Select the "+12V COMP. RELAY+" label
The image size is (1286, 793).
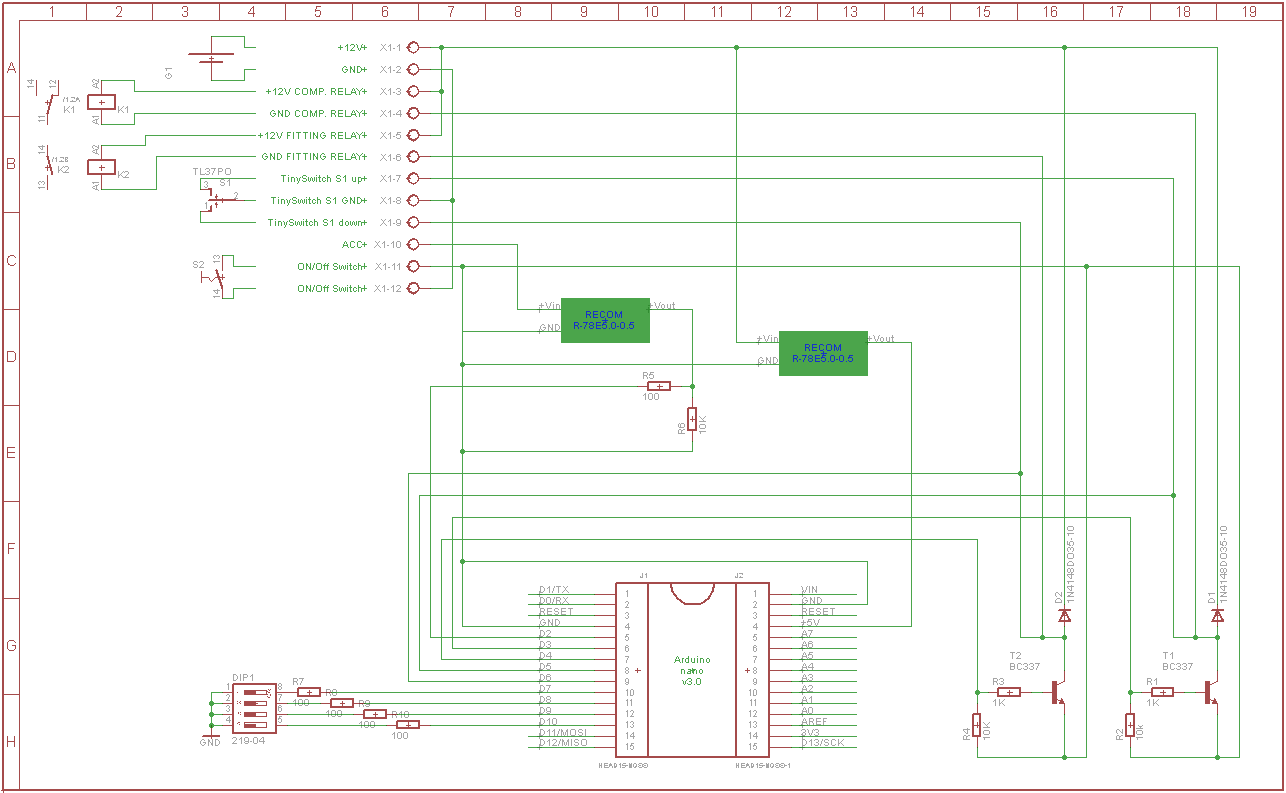316,91
